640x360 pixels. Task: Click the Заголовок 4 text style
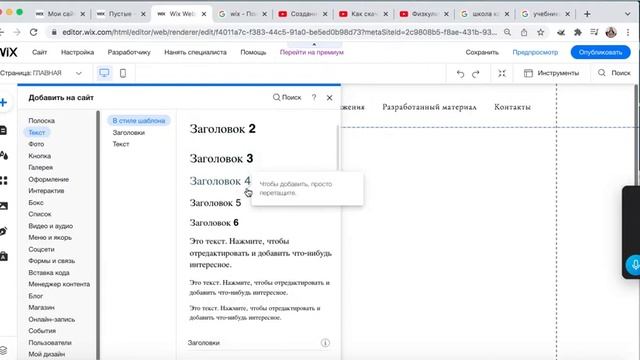coord(220,181)
